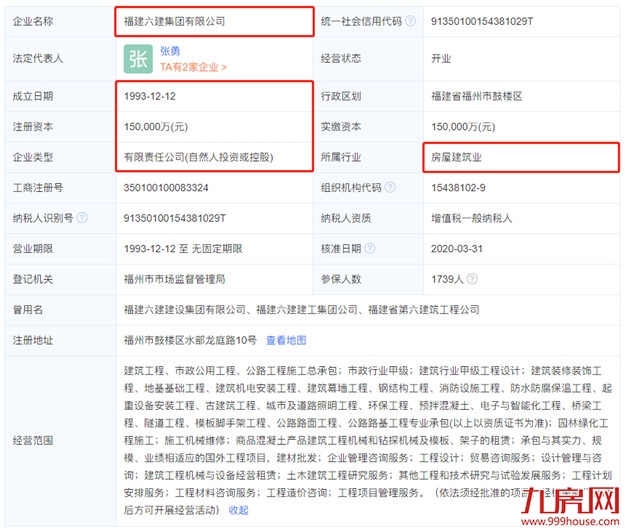Click registered capital value beside 注册资本
625x531 pixels.
tap(156, 127)
